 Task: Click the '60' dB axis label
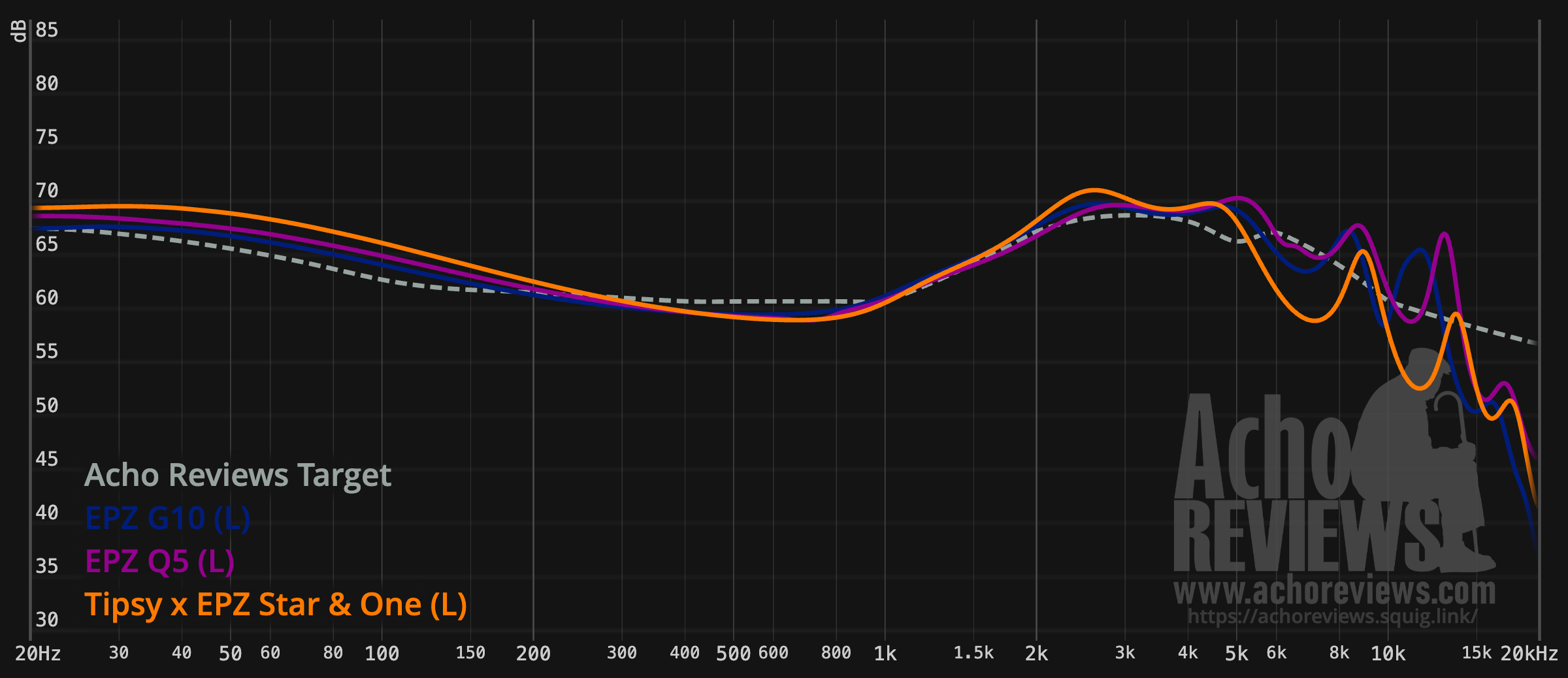coord(47,298)
